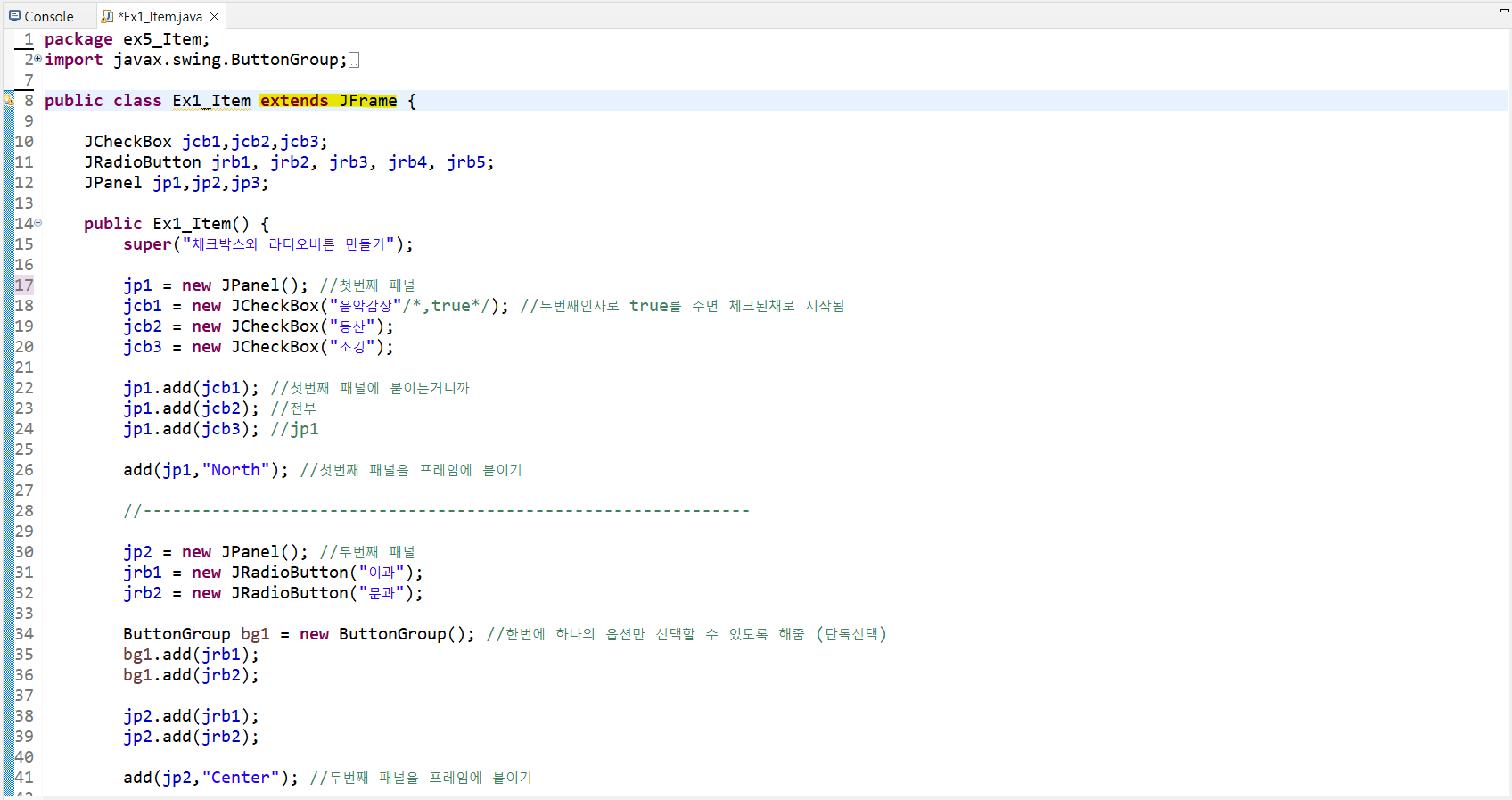Click the Java file icon on Ex1_Item.java tab
This screenshot has height=800, width=1512.
pyautogui.click(x=107, y=16)
